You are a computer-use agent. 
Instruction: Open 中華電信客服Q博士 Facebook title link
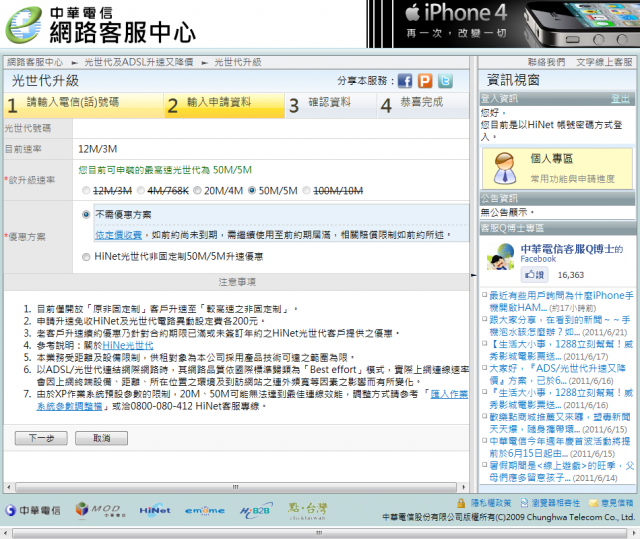click(572, 249)
